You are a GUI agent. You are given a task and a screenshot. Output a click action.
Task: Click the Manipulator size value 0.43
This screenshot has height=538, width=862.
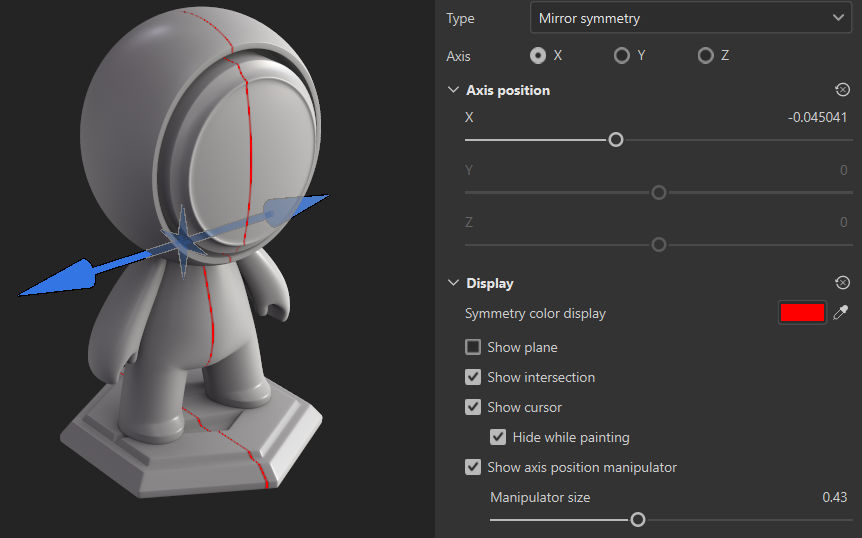835,497
